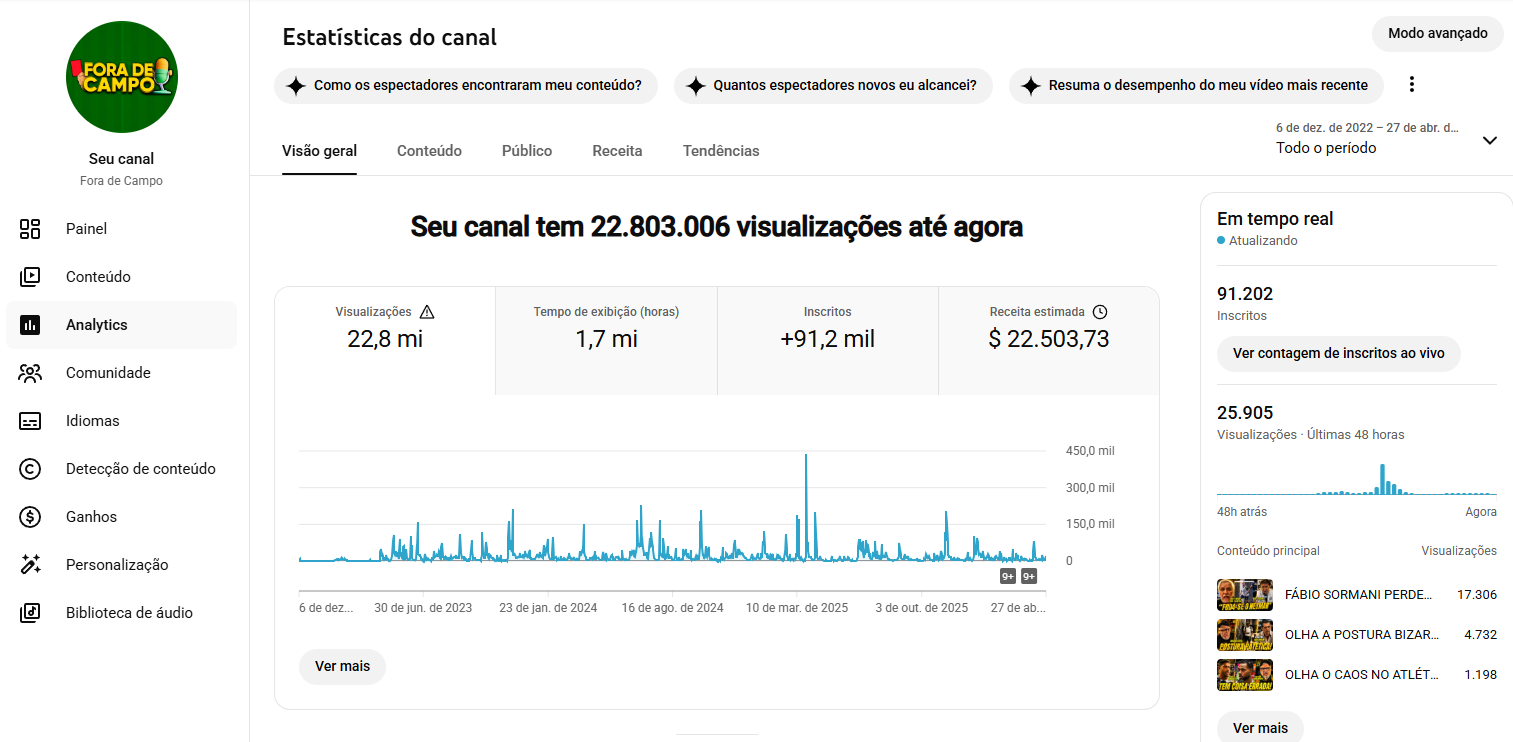The image size is (1513, 742).
Task: Go to Comunidade in the sidebar
Action: pyautogui.click(x=122, y=373)
